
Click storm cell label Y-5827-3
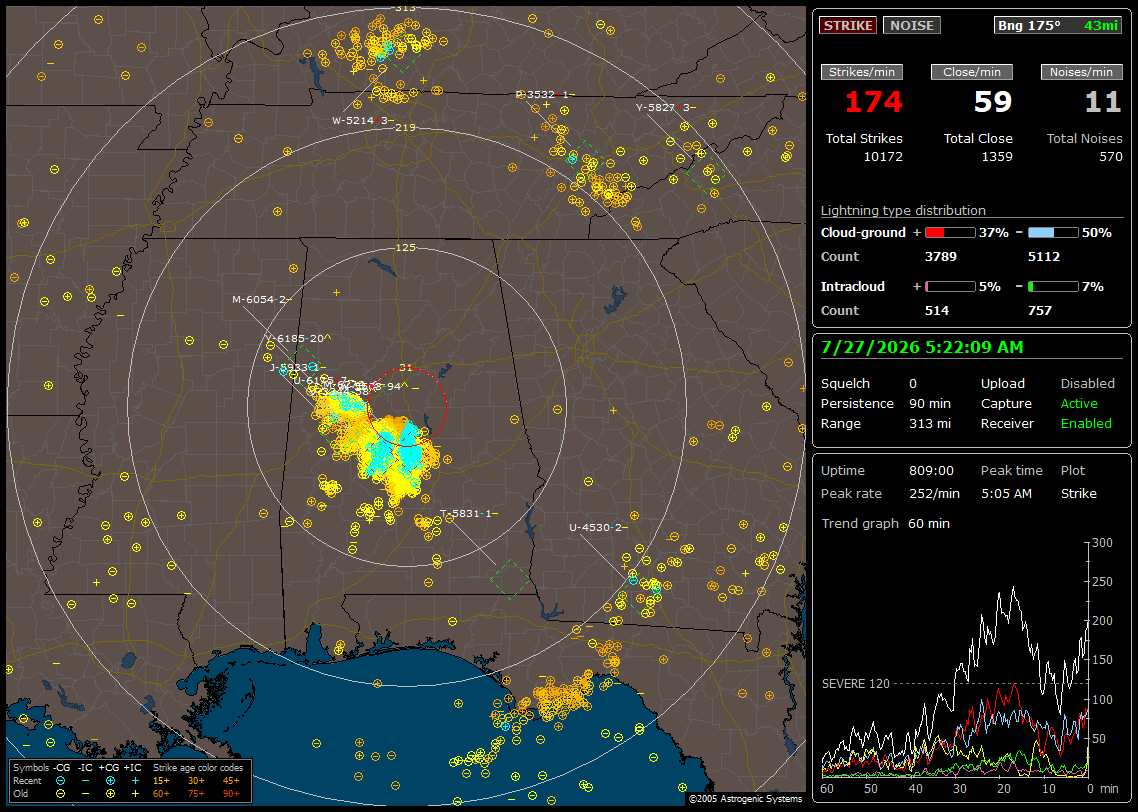(x=666, y=107)
